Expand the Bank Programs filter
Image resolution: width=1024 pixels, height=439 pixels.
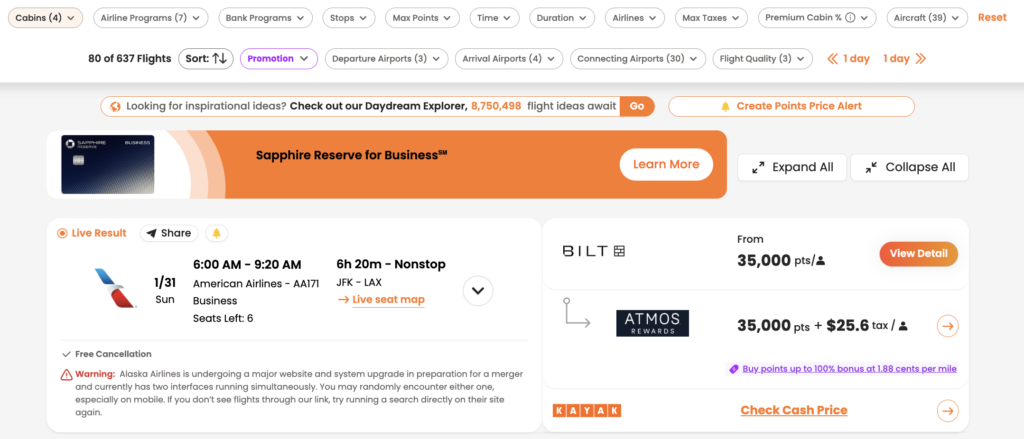(264, 18)
